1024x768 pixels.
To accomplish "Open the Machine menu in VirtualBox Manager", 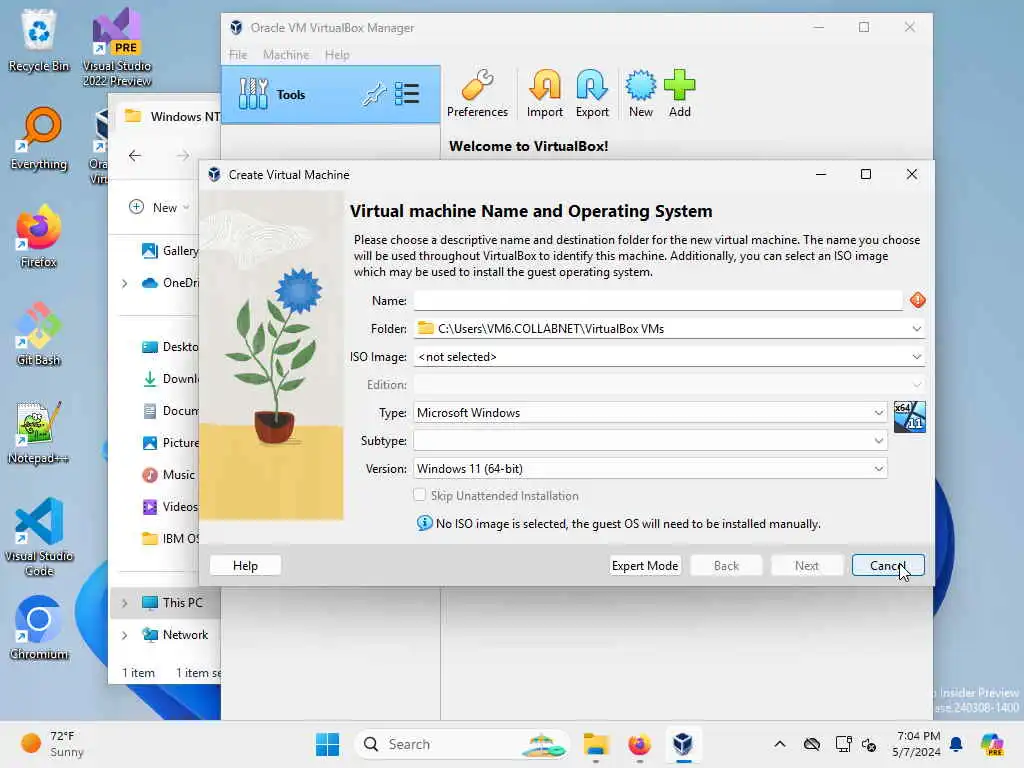I will [x=286, y=55].
